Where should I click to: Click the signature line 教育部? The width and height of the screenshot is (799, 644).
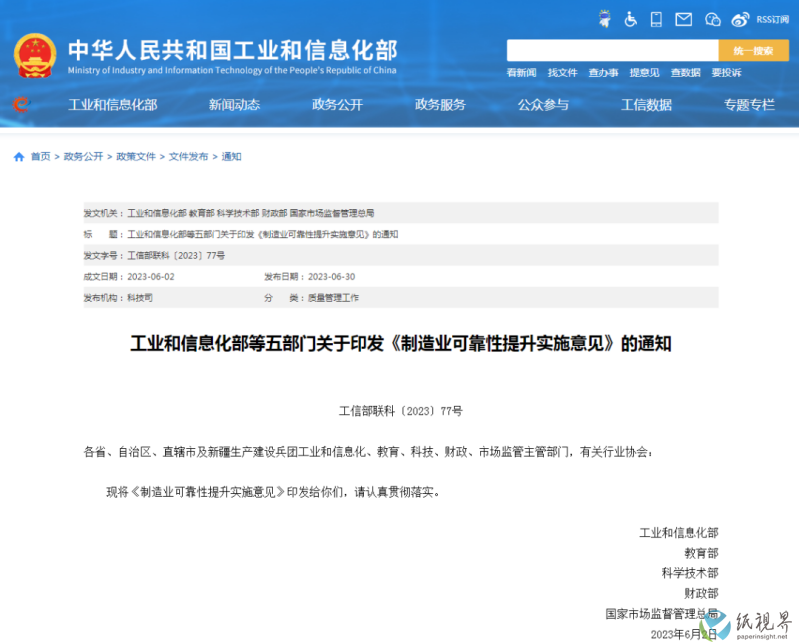point(701,553)
